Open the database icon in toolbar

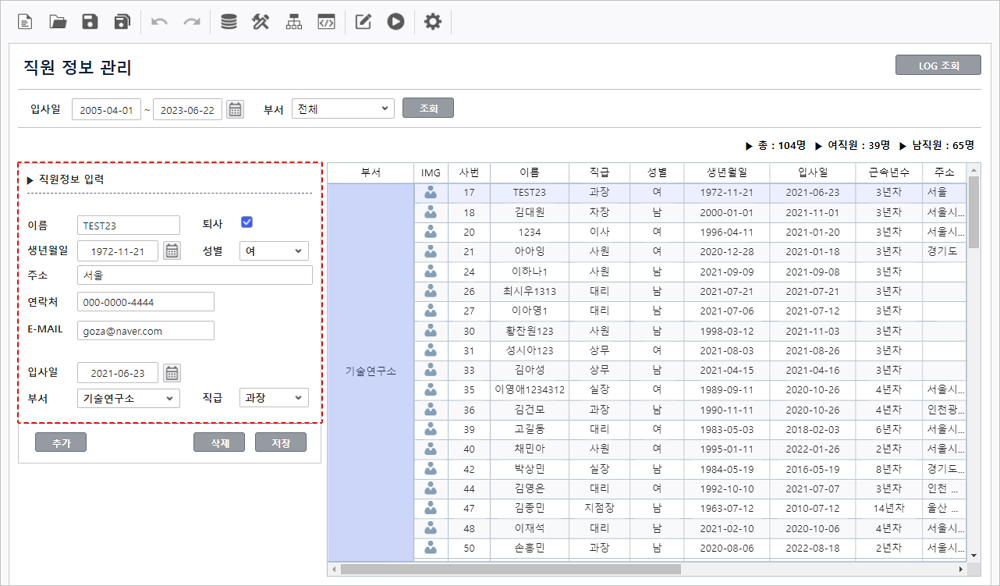[x=229, y=22]
